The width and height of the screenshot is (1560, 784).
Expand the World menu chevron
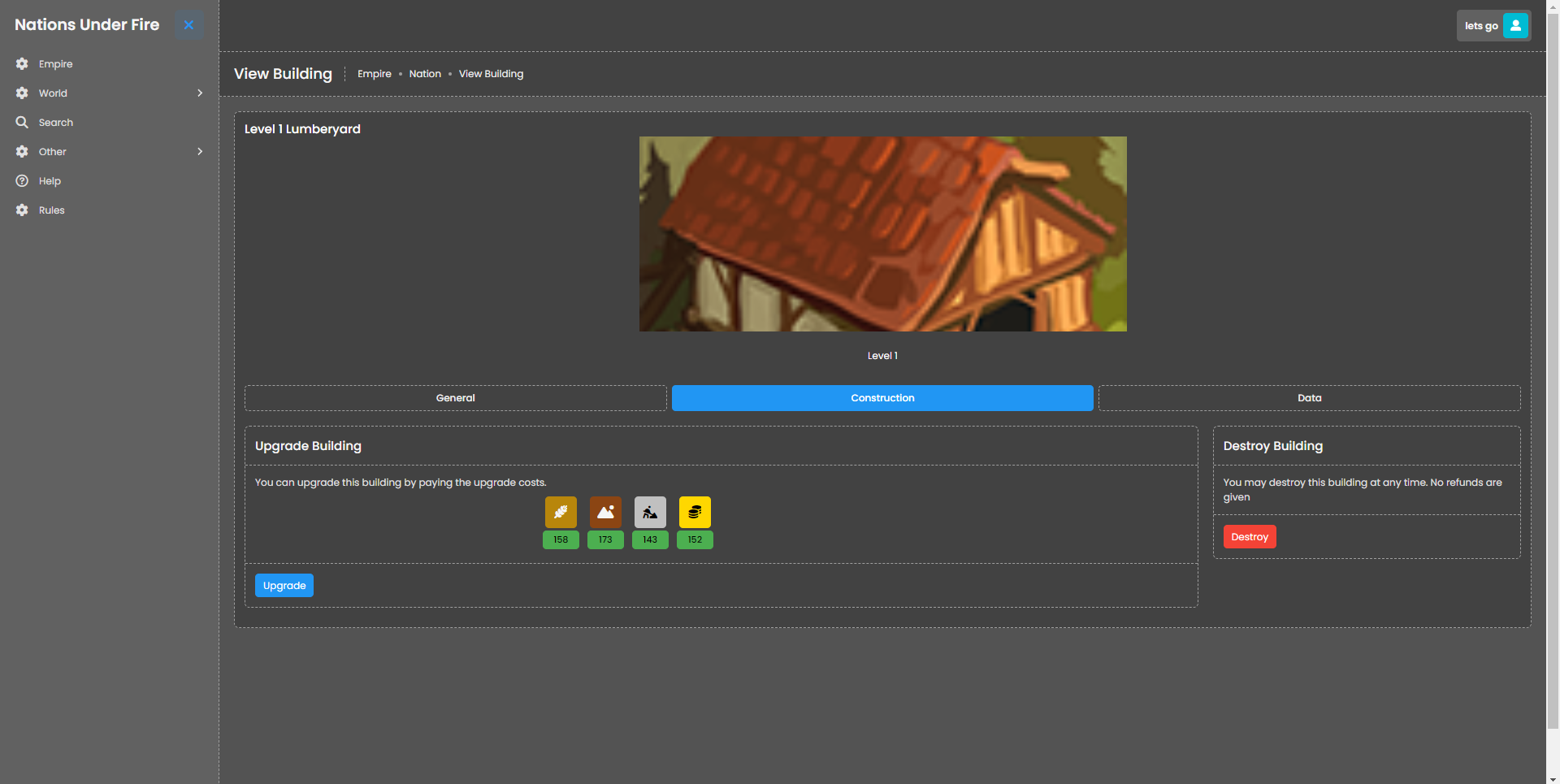(200, 93)
